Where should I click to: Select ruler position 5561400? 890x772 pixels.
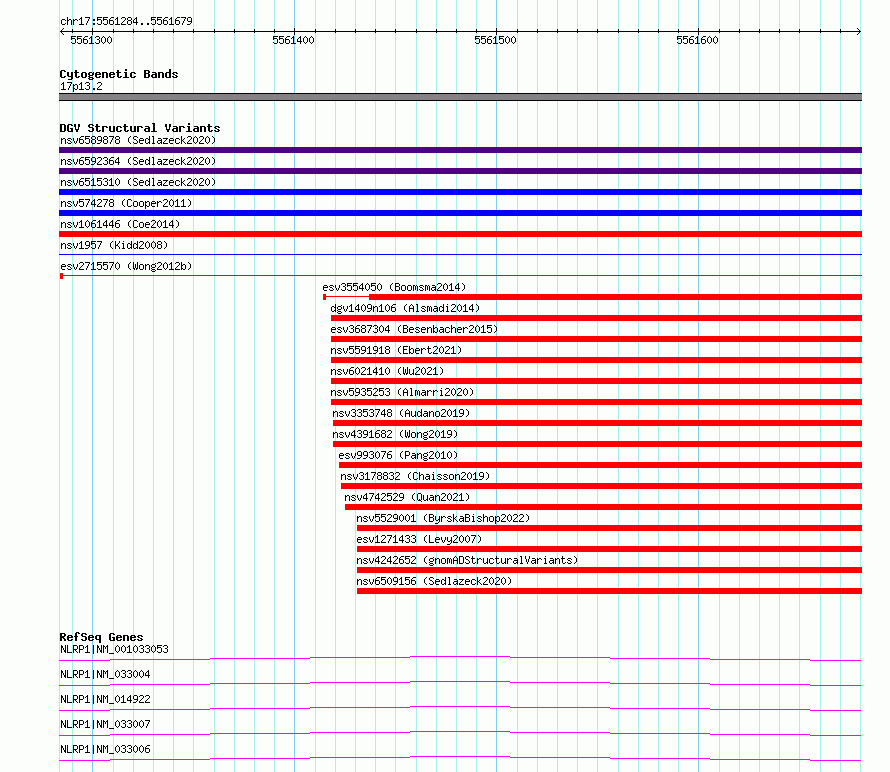tap(293, 40)
